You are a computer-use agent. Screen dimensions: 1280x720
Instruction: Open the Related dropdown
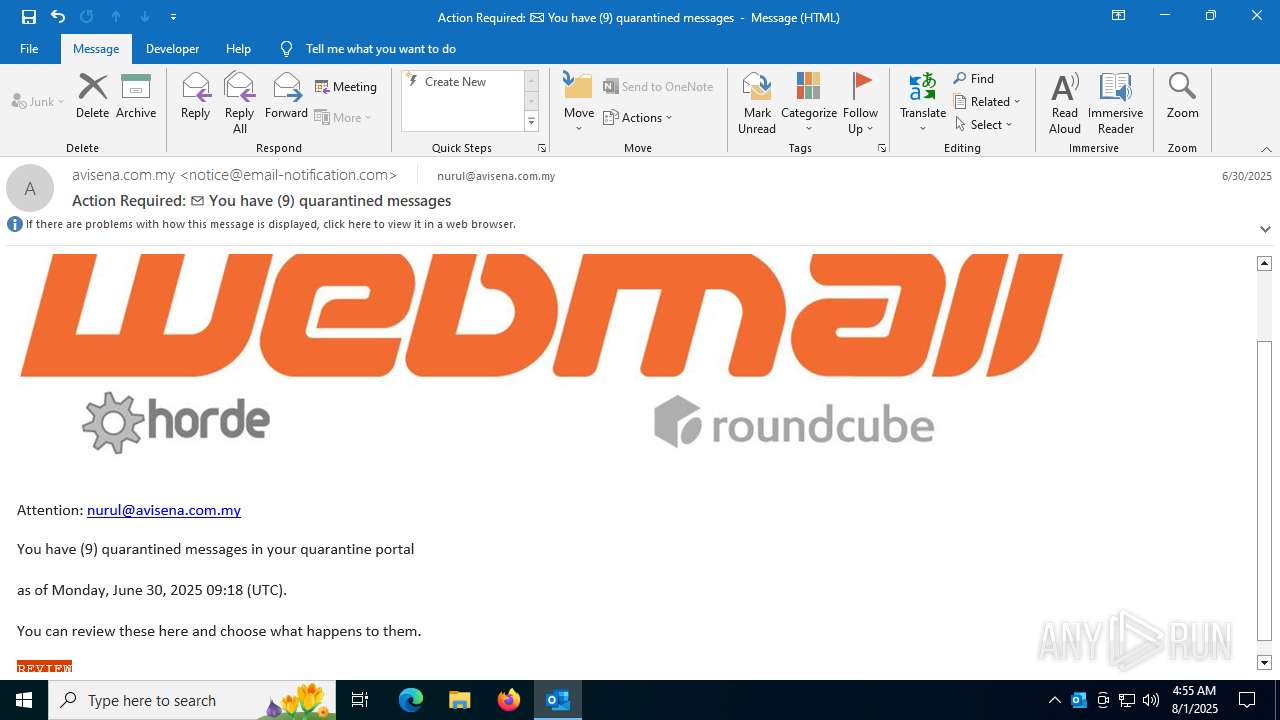click(987, 101)
